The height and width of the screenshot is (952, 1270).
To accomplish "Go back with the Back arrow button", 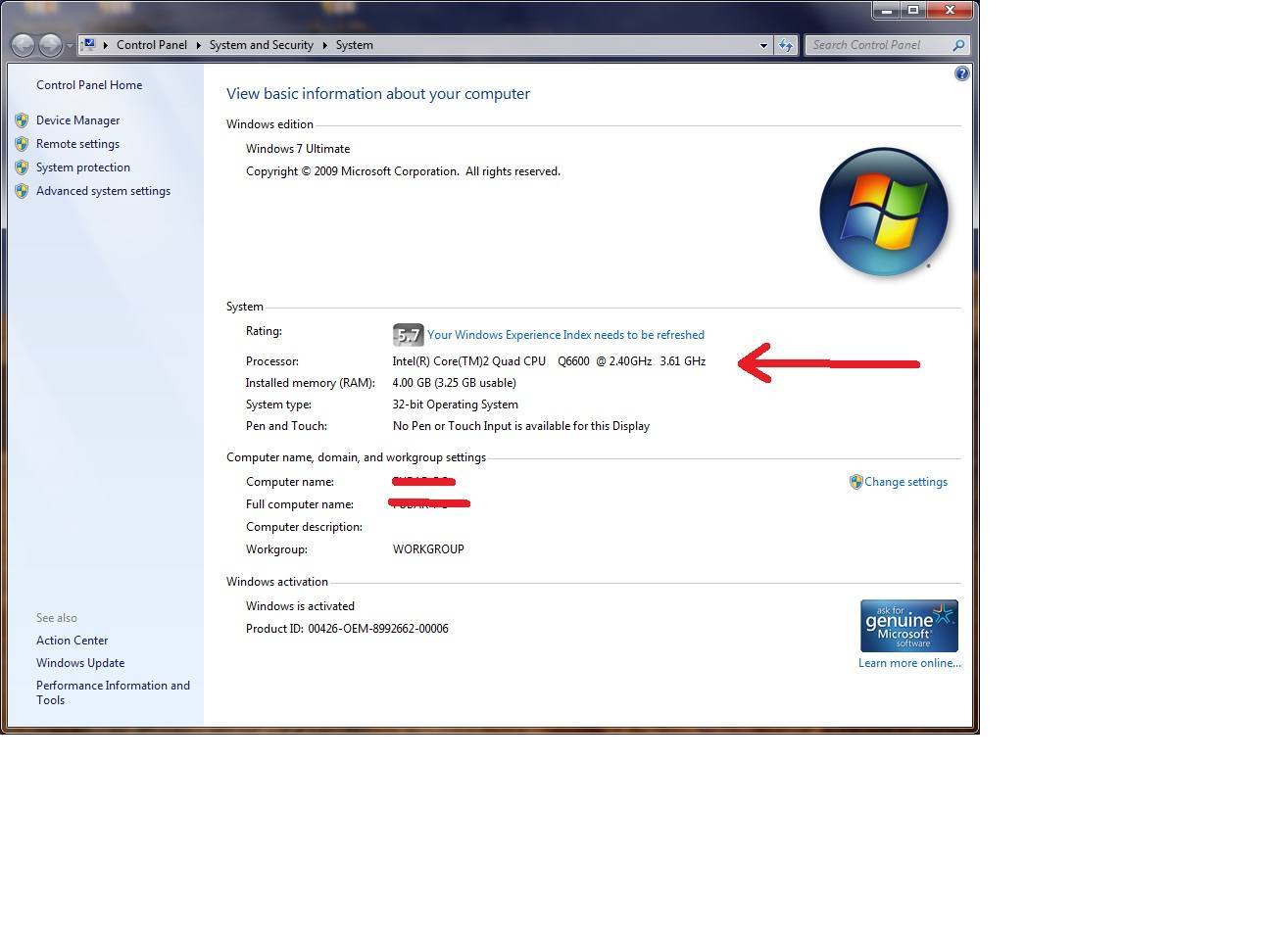I will [x=24, y=45].
